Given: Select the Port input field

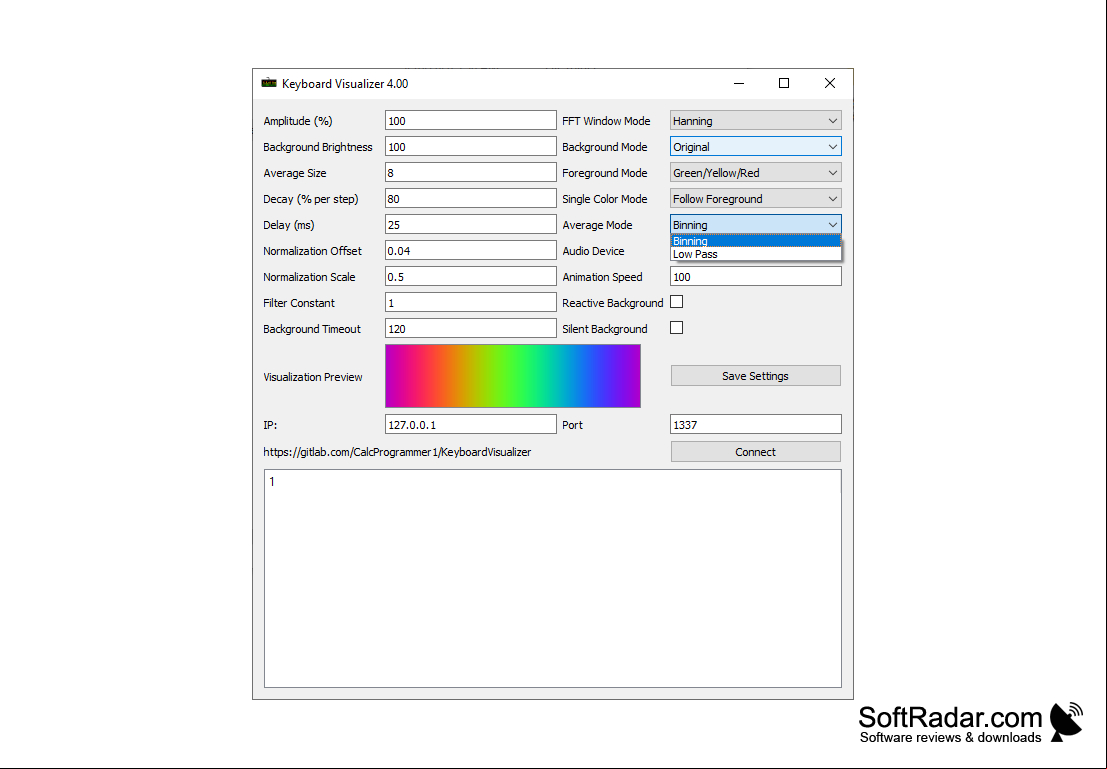Looking at the screenshot, I should pos(755,424).
